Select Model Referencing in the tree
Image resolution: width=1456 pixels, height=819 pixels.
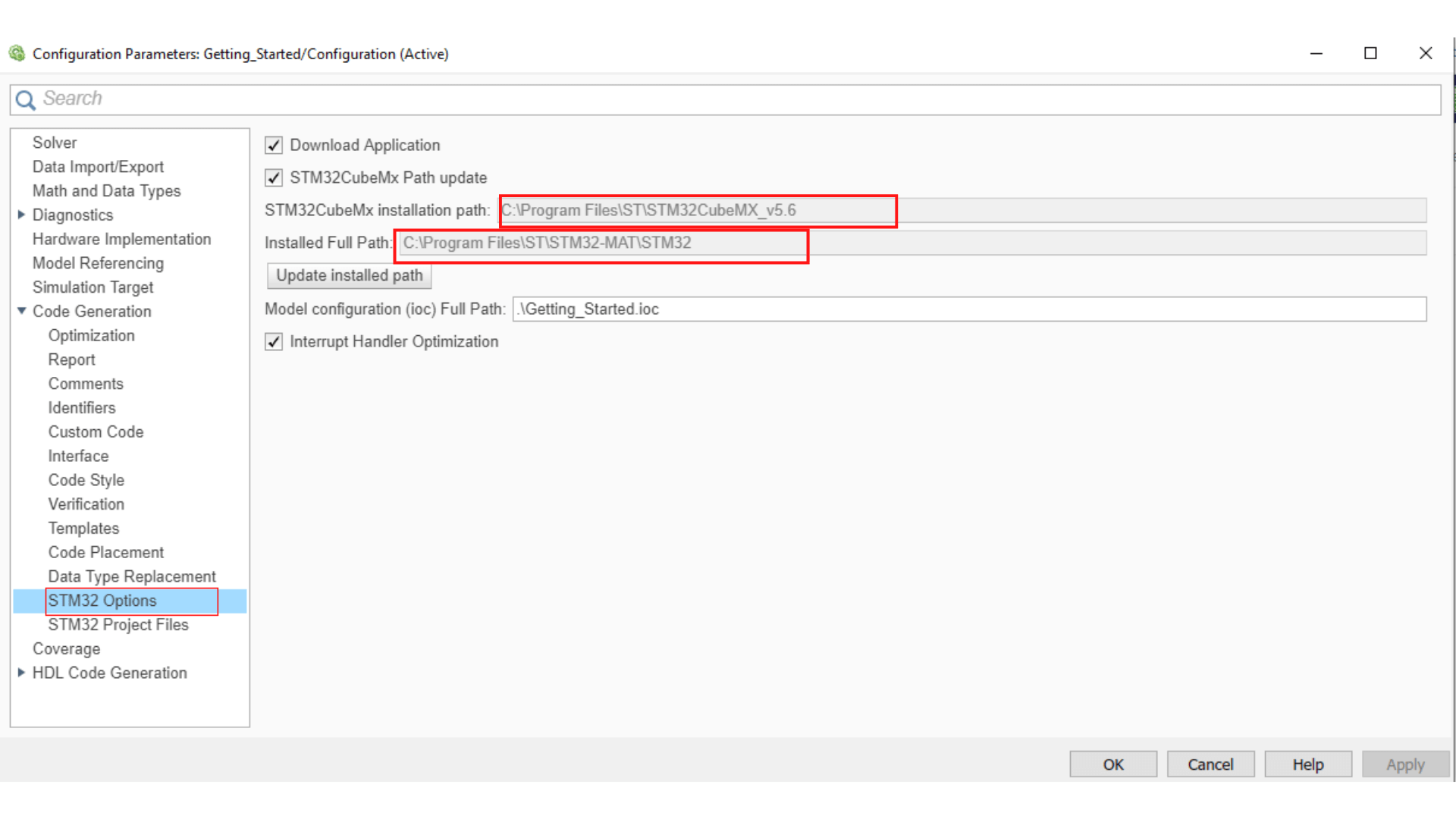[98, 263]
